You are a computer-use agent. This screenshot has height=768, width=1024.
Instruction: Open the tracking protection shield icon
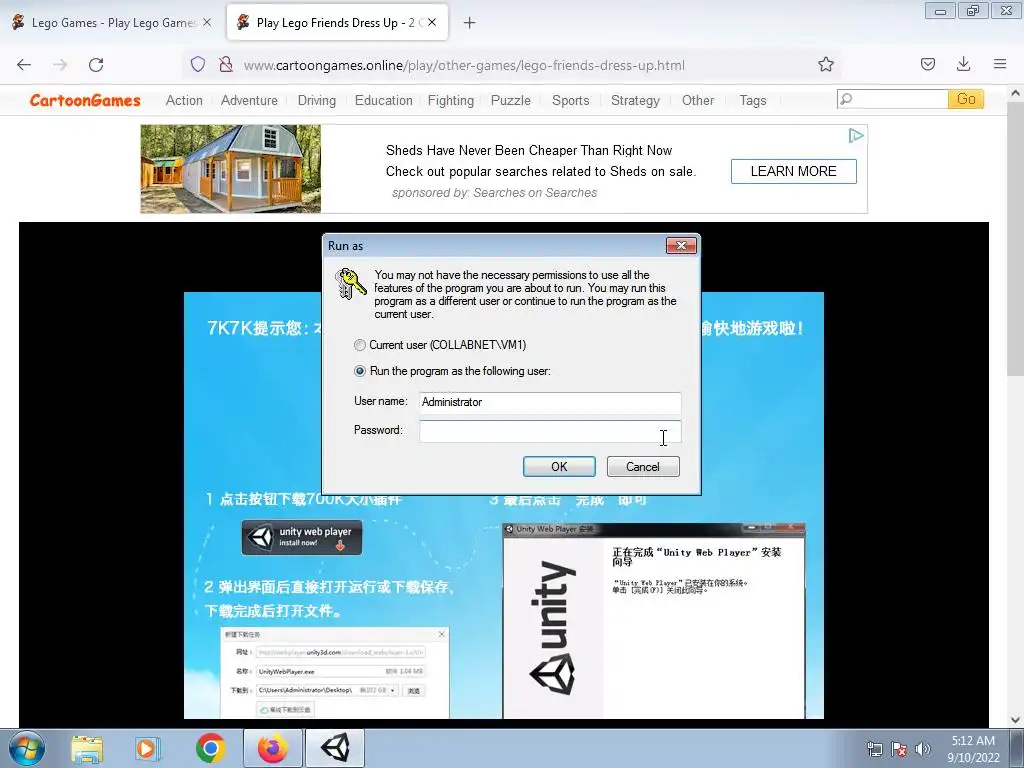click(x=198, y=65)
